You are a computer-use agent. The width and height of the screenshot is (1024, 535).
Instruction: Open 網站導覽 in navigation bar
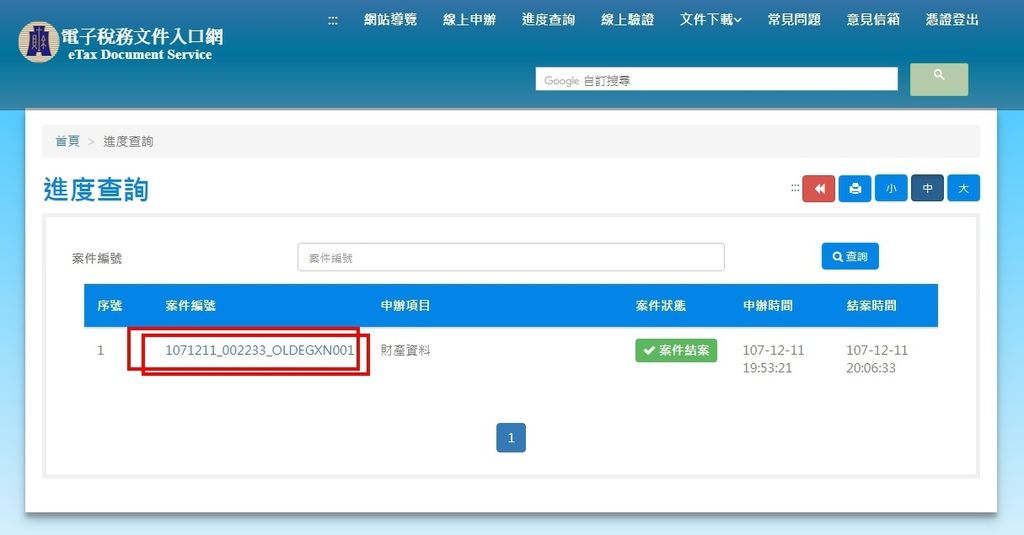click(391, 20)
